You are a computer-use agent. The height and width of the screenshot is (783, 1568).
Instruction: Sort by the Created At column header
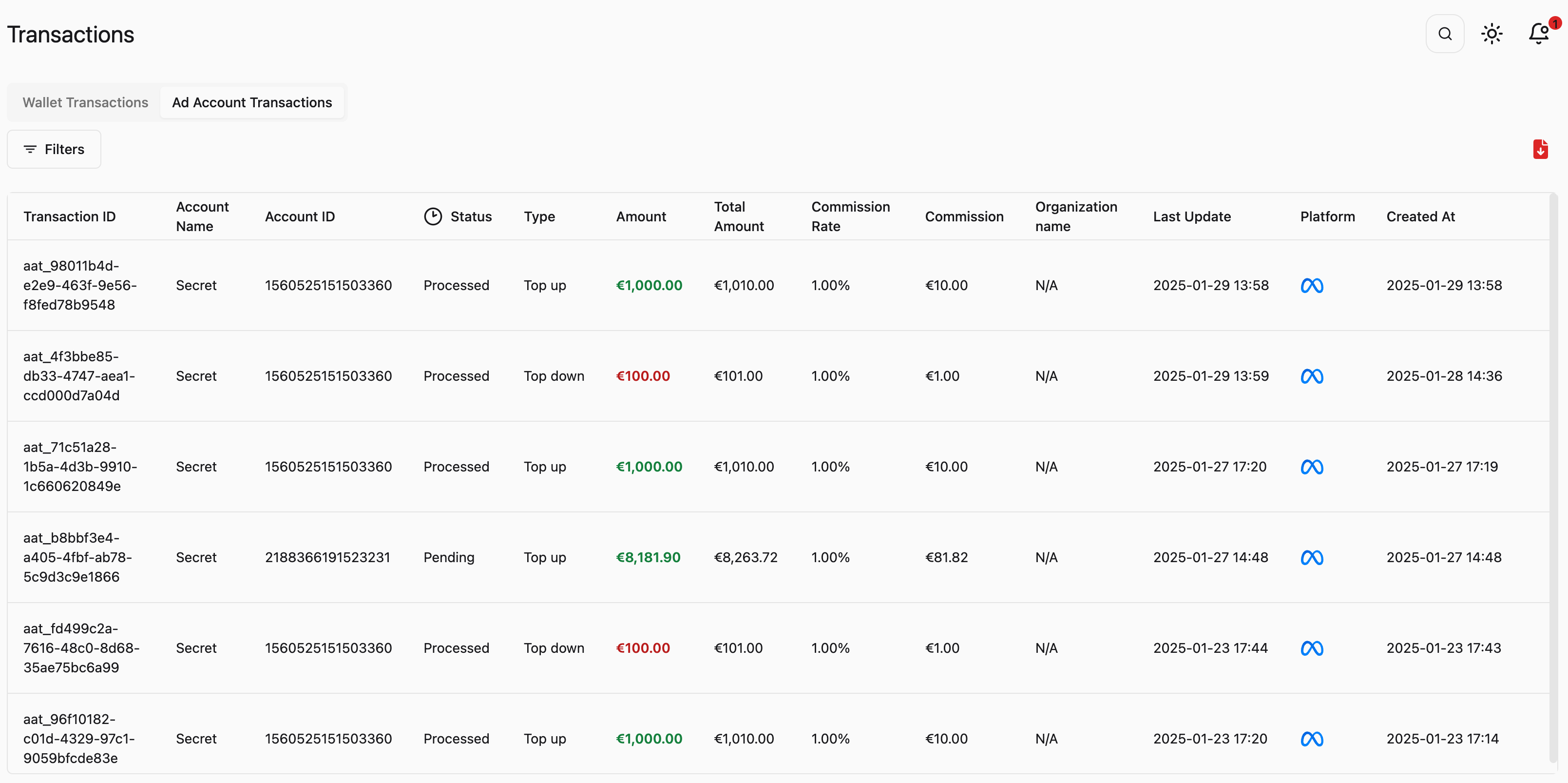1421,216
